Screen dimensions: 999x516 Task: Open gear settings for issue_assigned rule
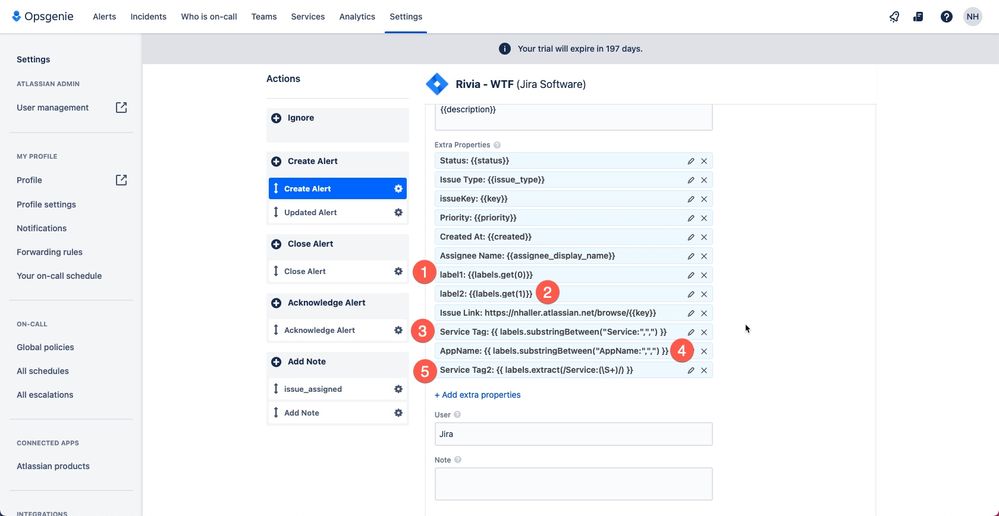(398, 389)
